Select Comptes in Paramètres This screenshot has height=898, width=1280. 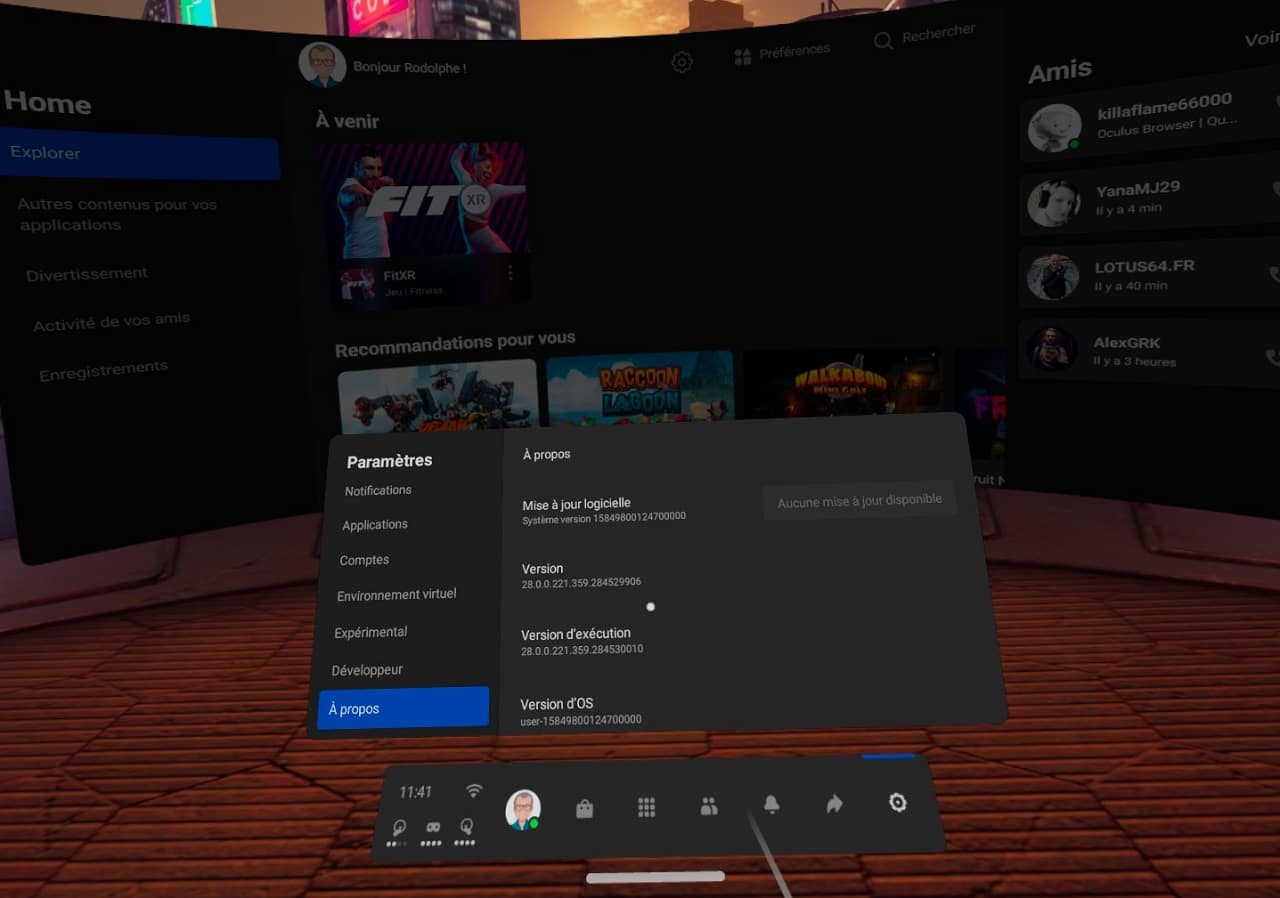(364, 560)
